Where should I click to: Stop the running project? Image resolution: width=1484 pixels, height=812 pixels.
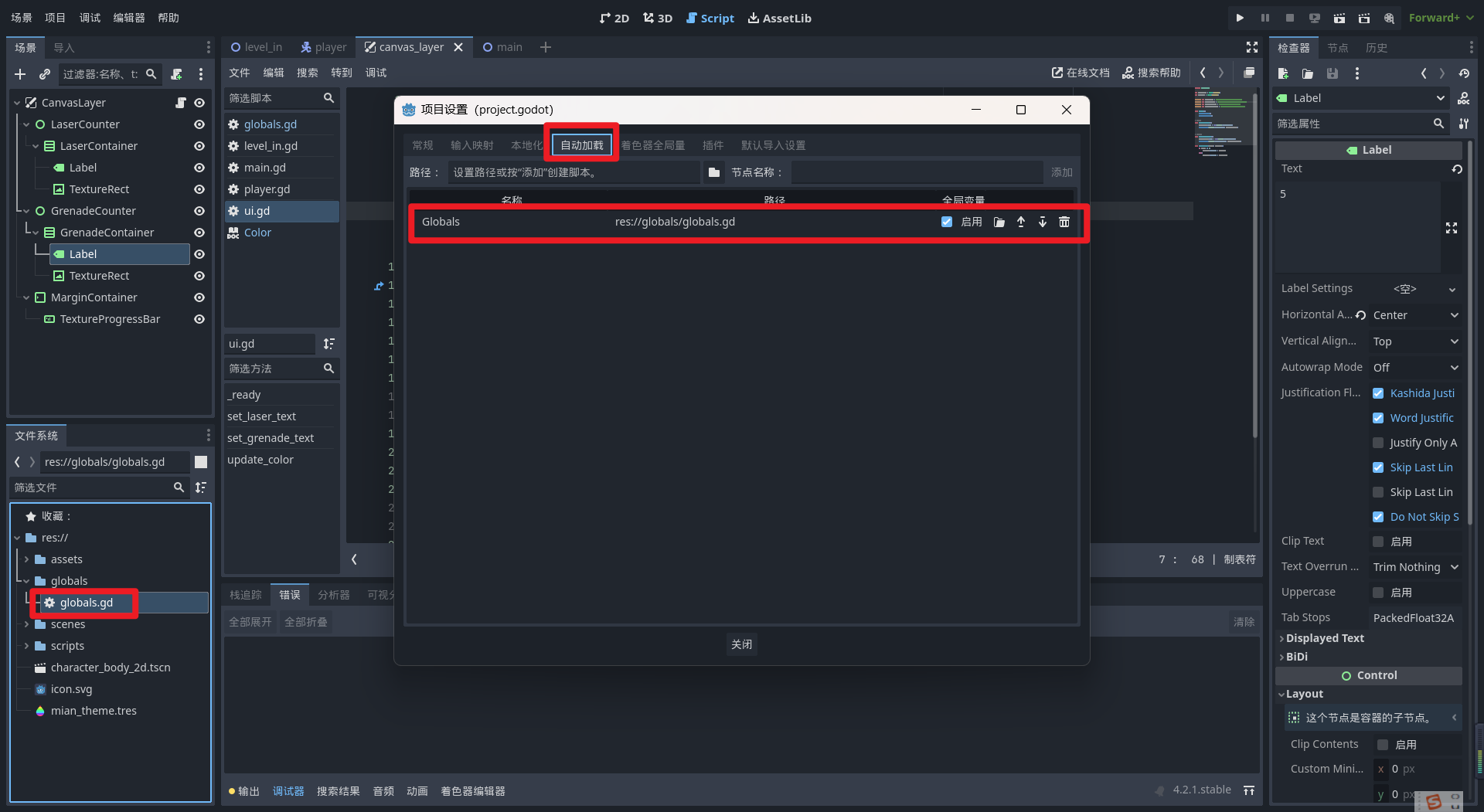(1289, 18)
